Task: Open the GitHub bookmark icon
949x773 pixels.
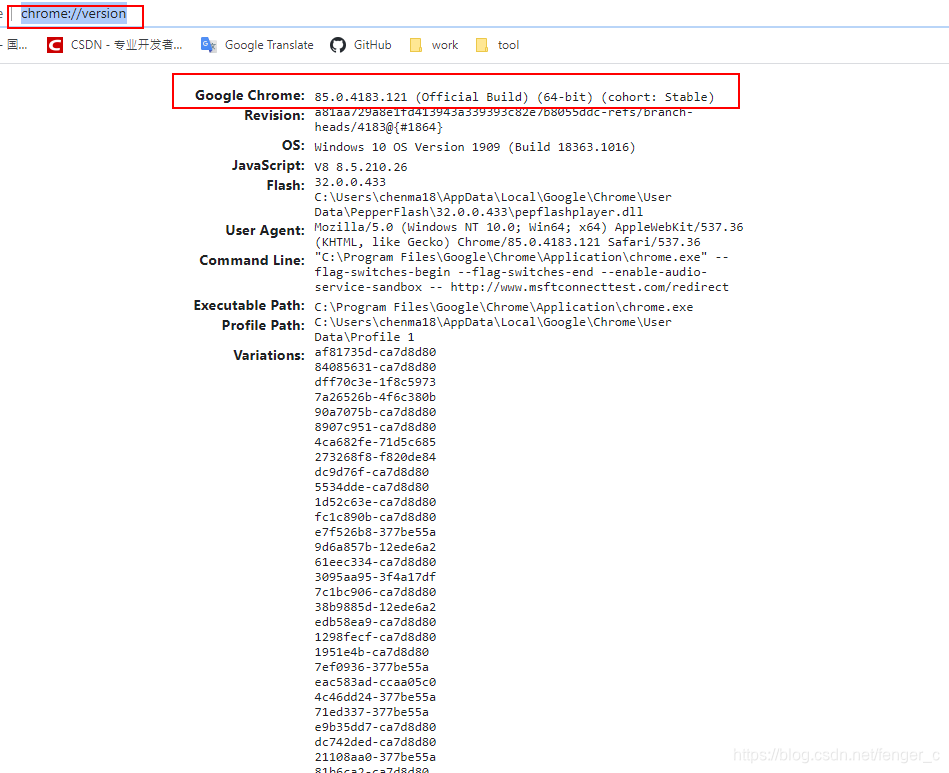Action: click(338, 45)
